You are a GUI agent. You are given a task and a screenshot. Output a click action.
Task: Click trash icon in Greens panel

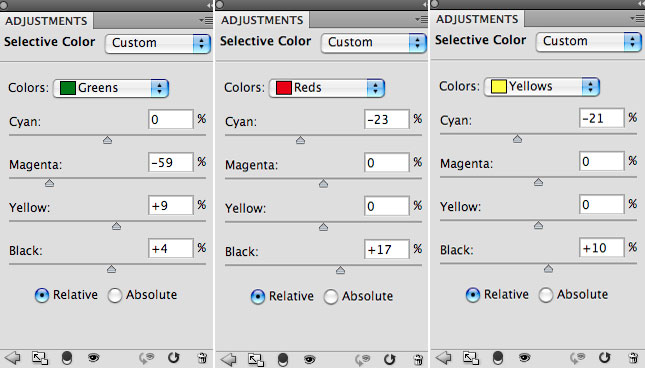tap(202, 358)
